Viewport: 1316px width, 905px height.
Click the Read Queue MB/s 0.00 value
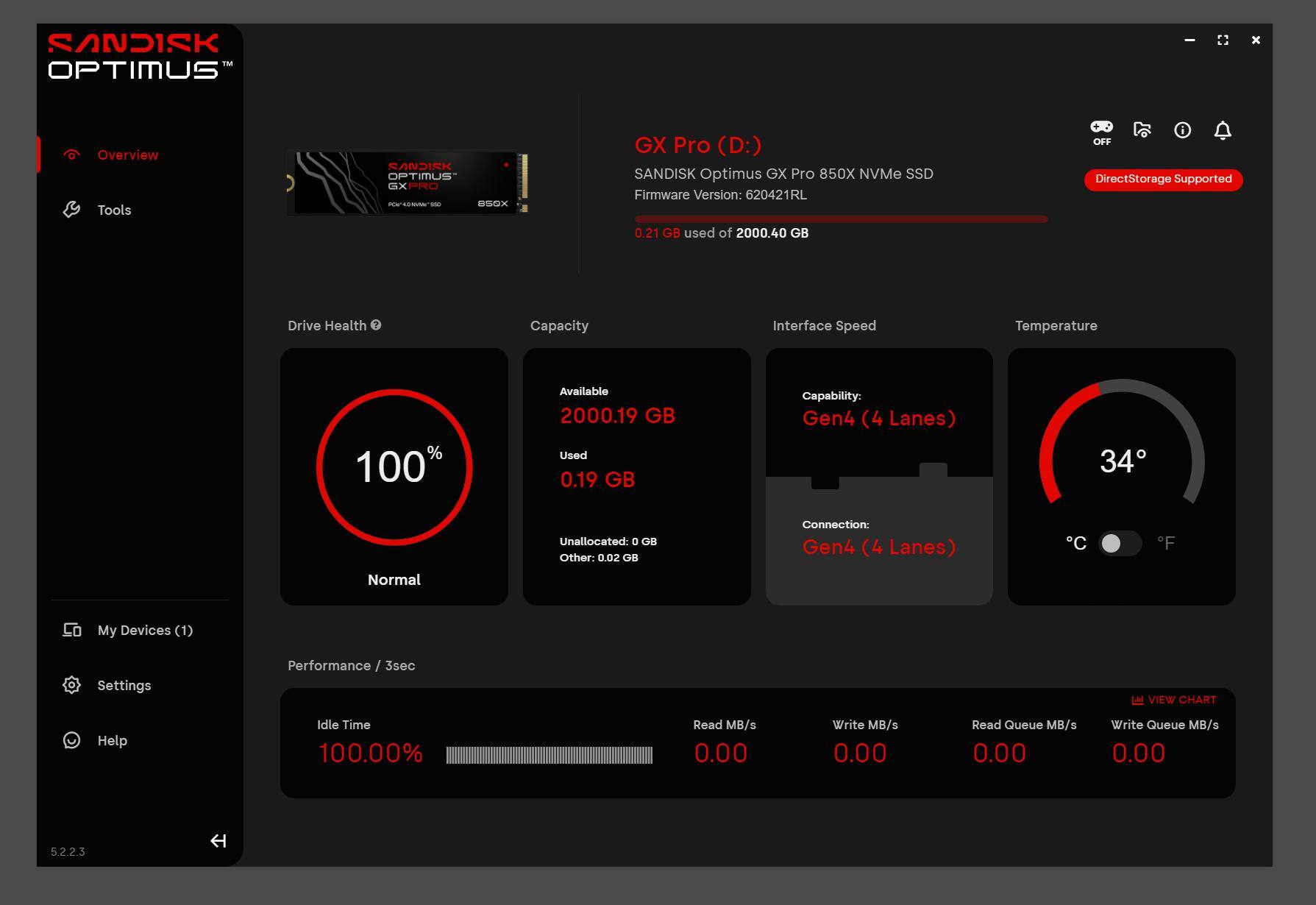(999, 753)
